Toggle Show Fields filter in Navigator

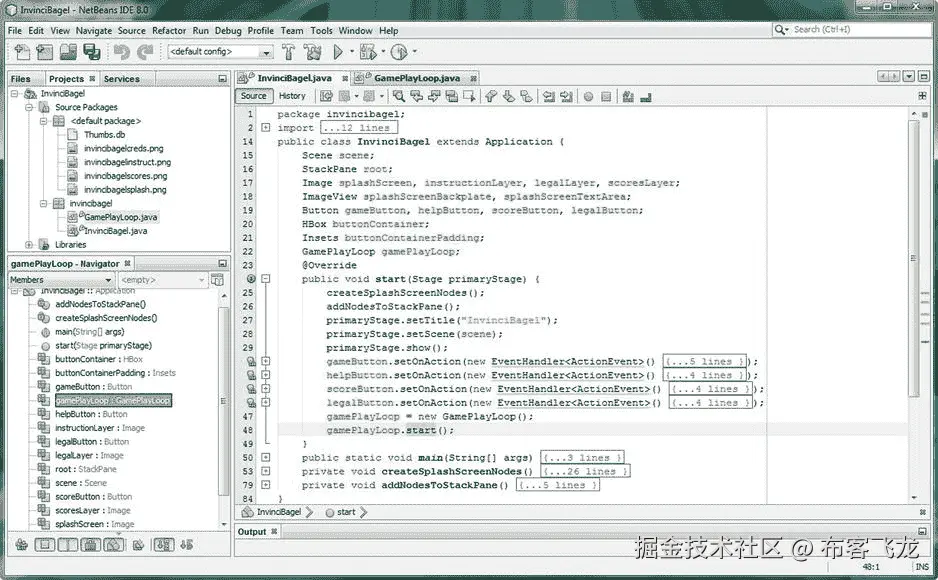click(x=45, y=545)
